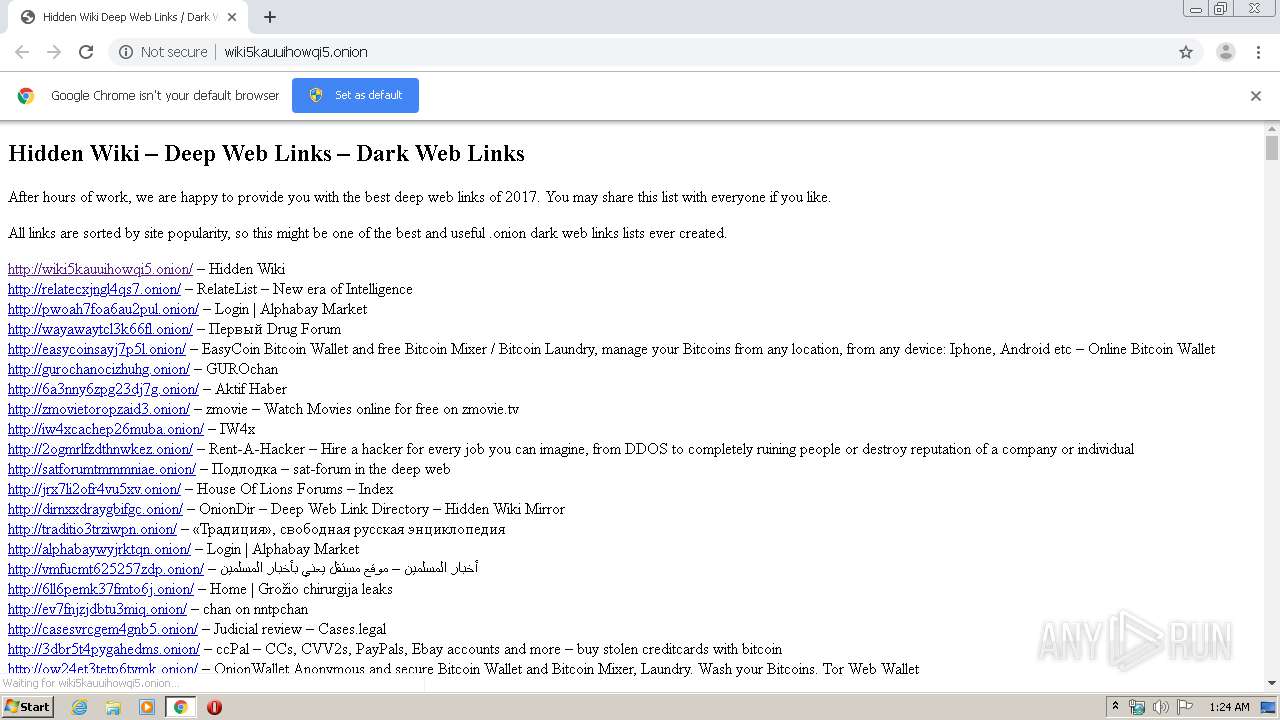Open the relatecxjngl4qs7.onion link

coord(94,289)
